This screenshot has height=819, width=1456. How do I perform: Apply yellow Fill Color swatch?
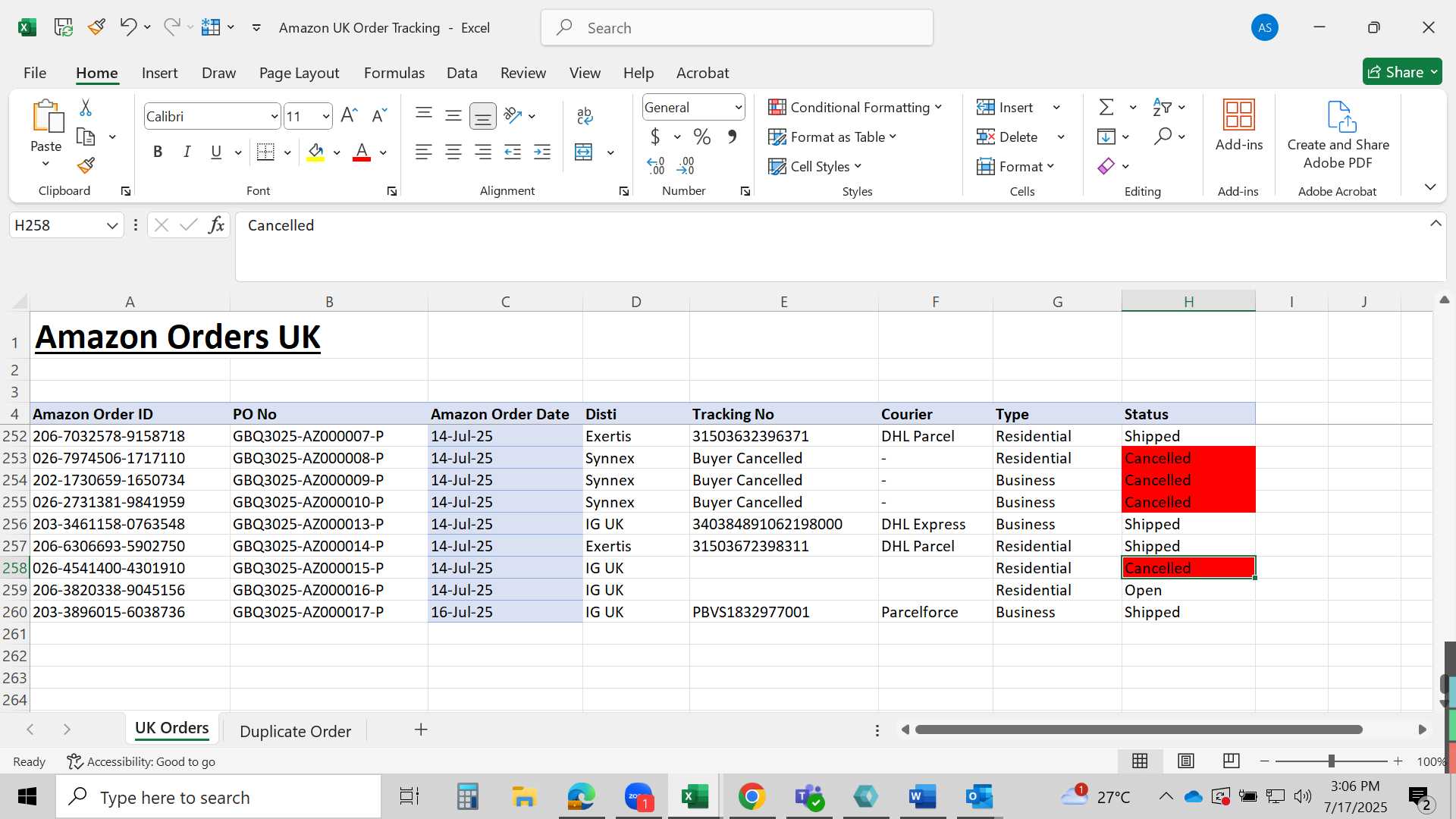(x=316, y=152)
